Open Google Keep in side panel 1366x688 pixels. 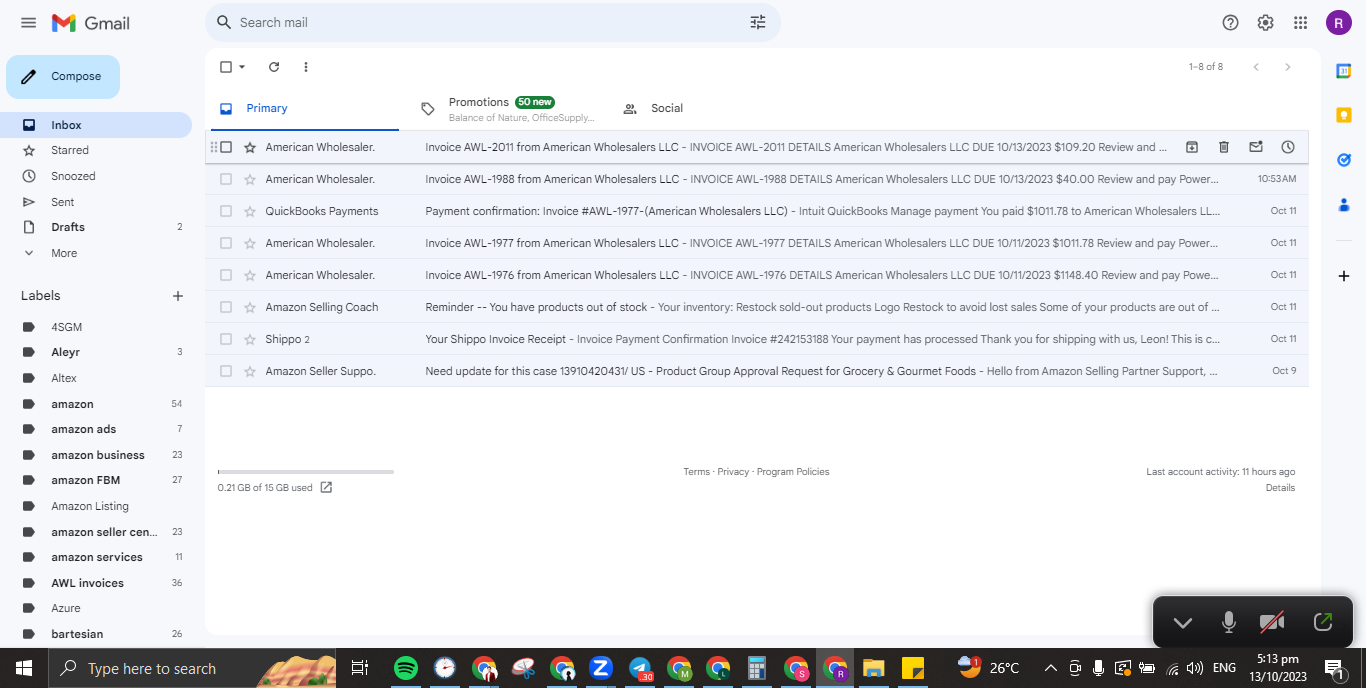1344,115
